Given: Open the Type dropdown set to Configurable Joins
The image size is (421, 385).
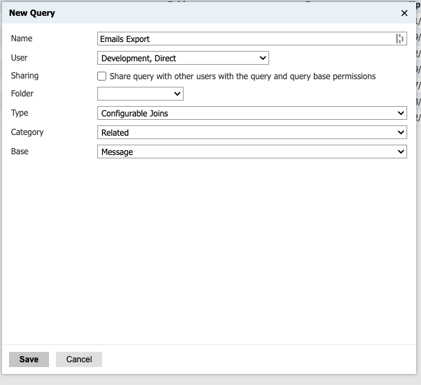Looking at the screenshot, I should point(252,113).
